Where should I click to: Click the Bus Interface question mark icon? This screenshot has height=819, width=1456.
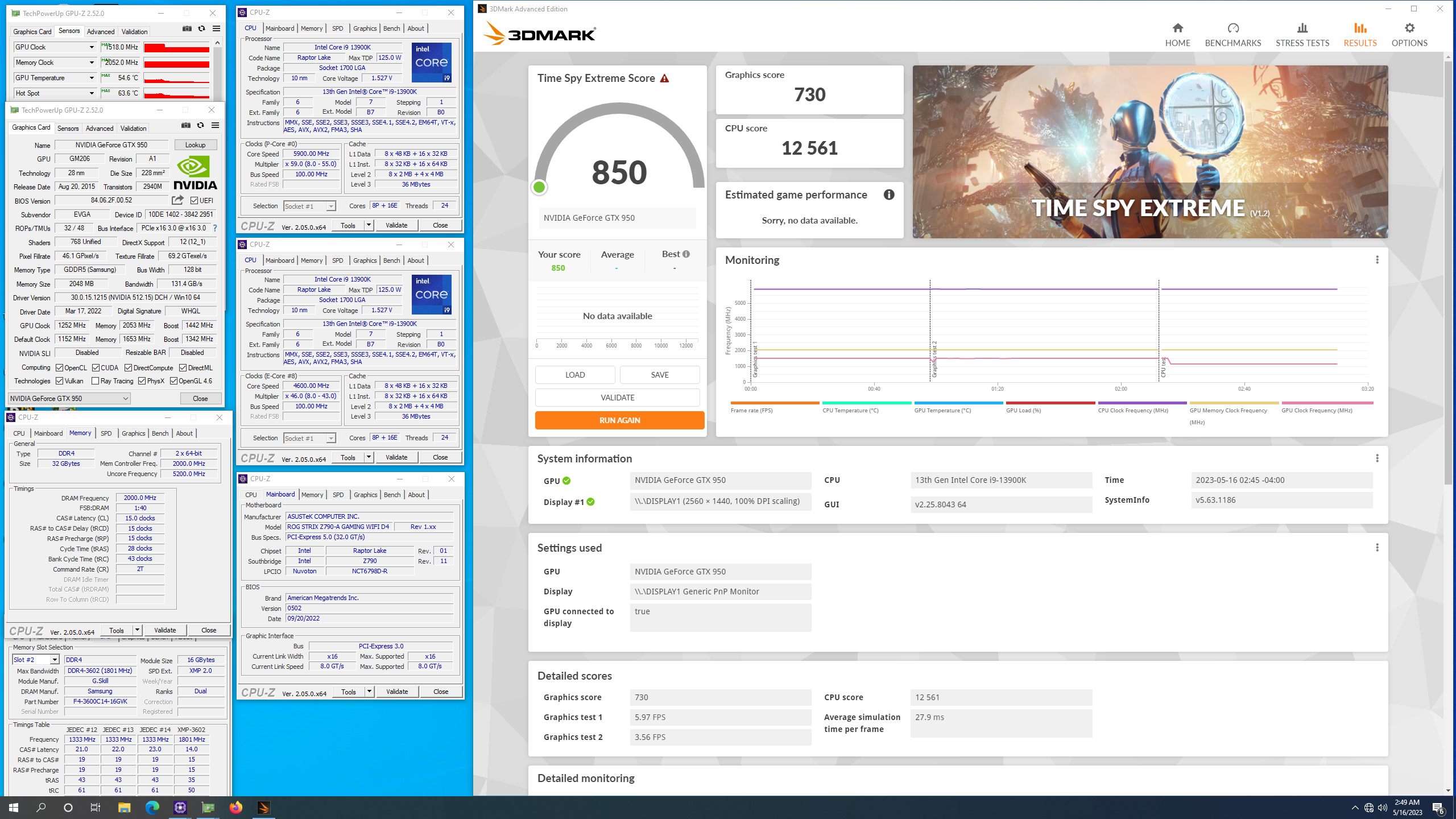(215, 228)
